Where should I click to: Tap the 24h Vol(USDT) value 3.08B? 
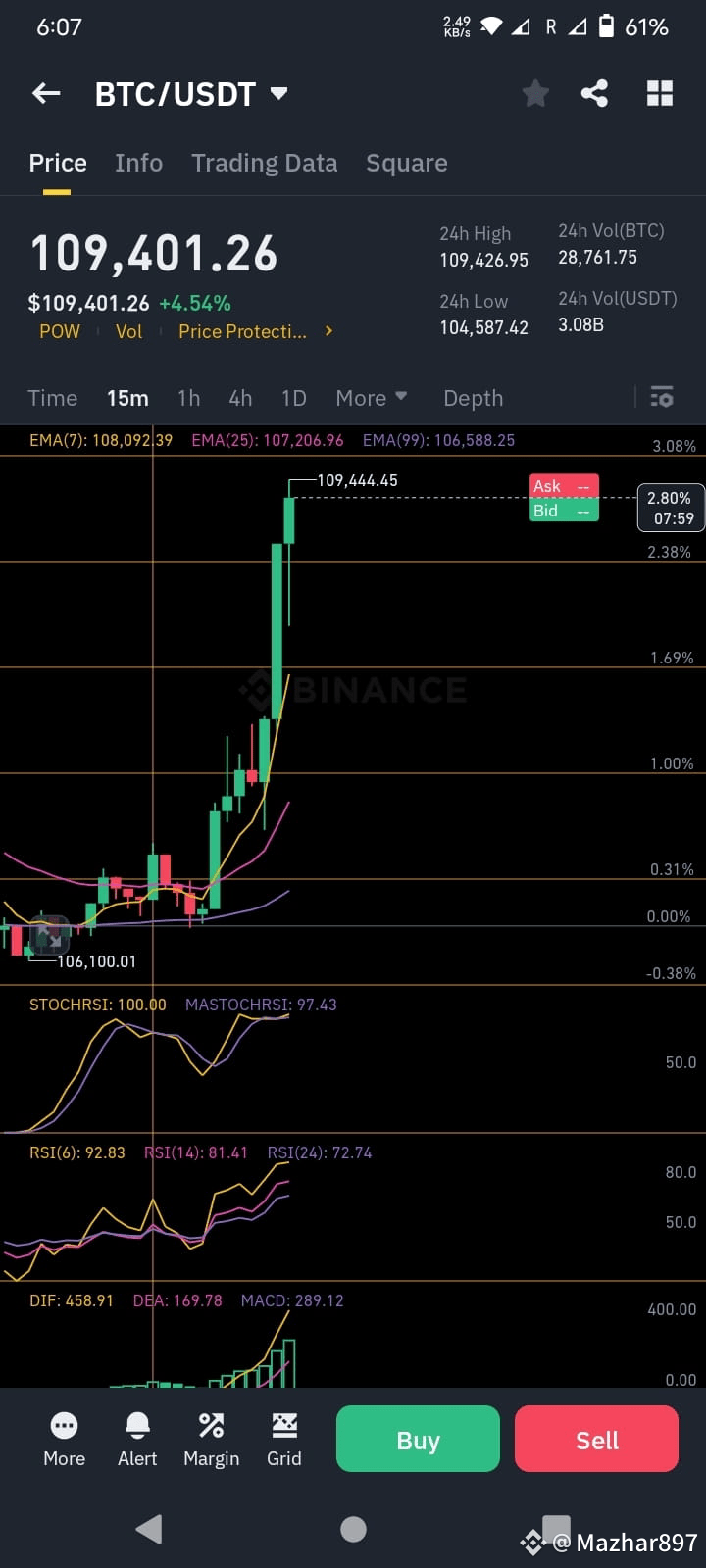[x=580, y=324]
